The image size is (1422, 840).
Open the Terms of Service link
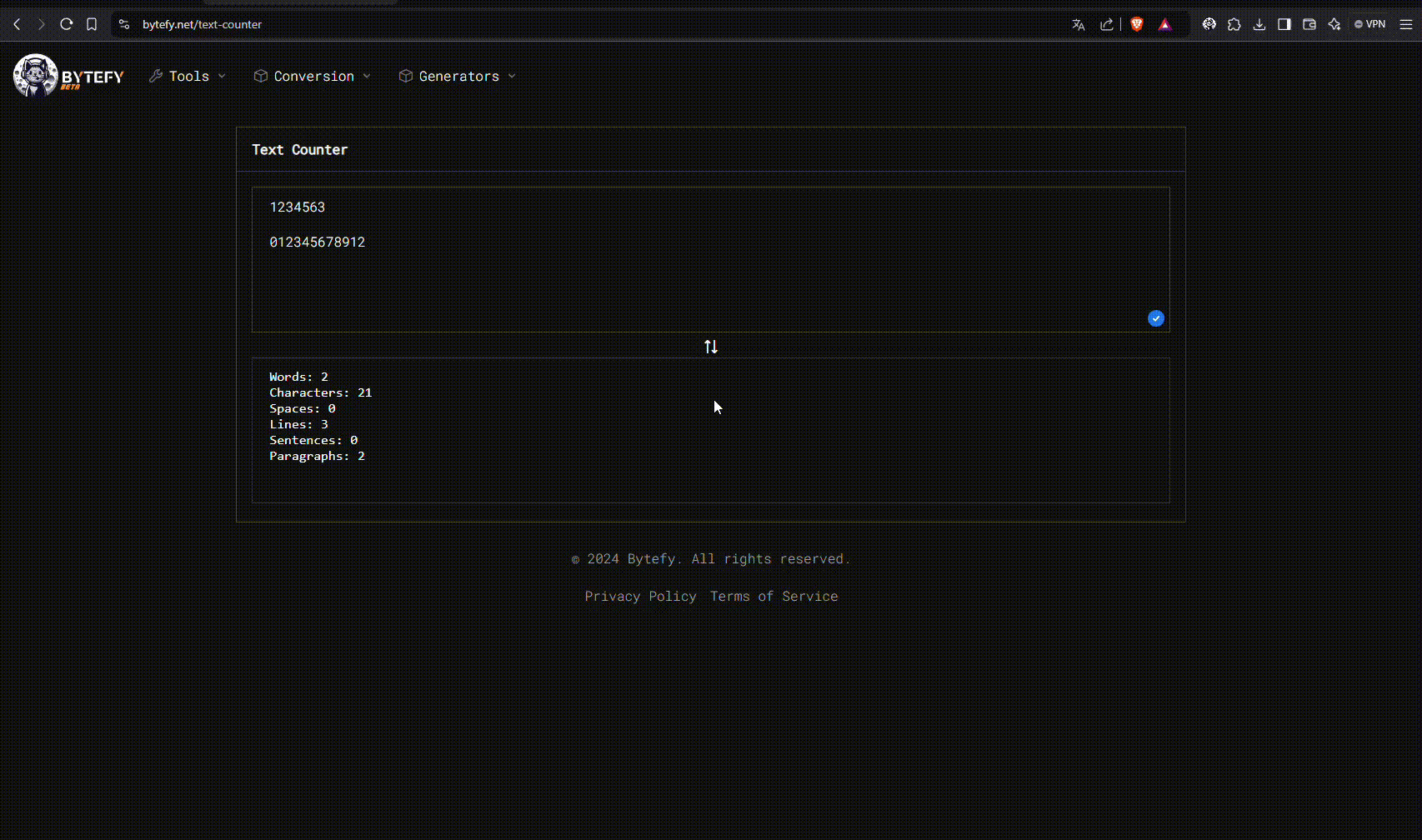(x=774, y=596)
